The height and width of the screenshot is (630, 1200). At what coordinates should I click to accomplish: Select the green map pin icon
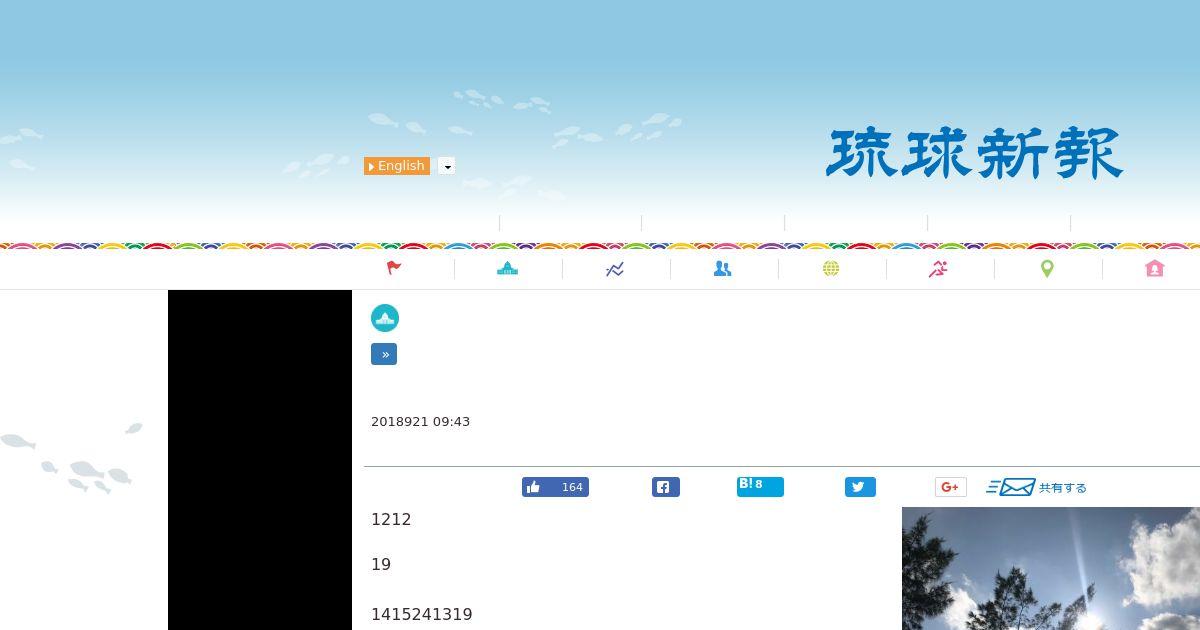(x=1047, y=268)
